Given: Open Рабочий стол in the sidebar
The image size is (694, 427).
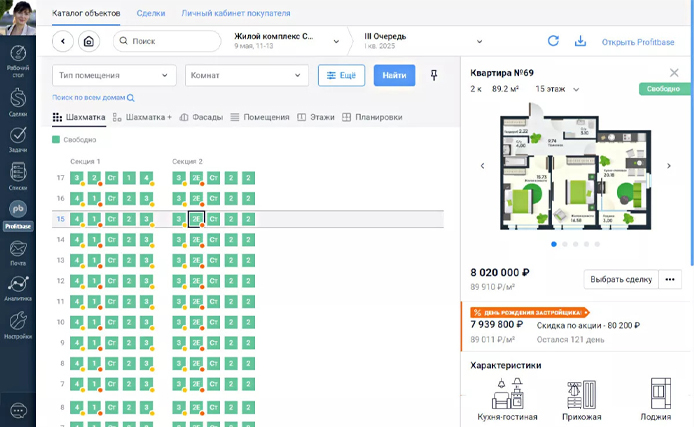Looking at the screenshot, I should click(18, 58).
